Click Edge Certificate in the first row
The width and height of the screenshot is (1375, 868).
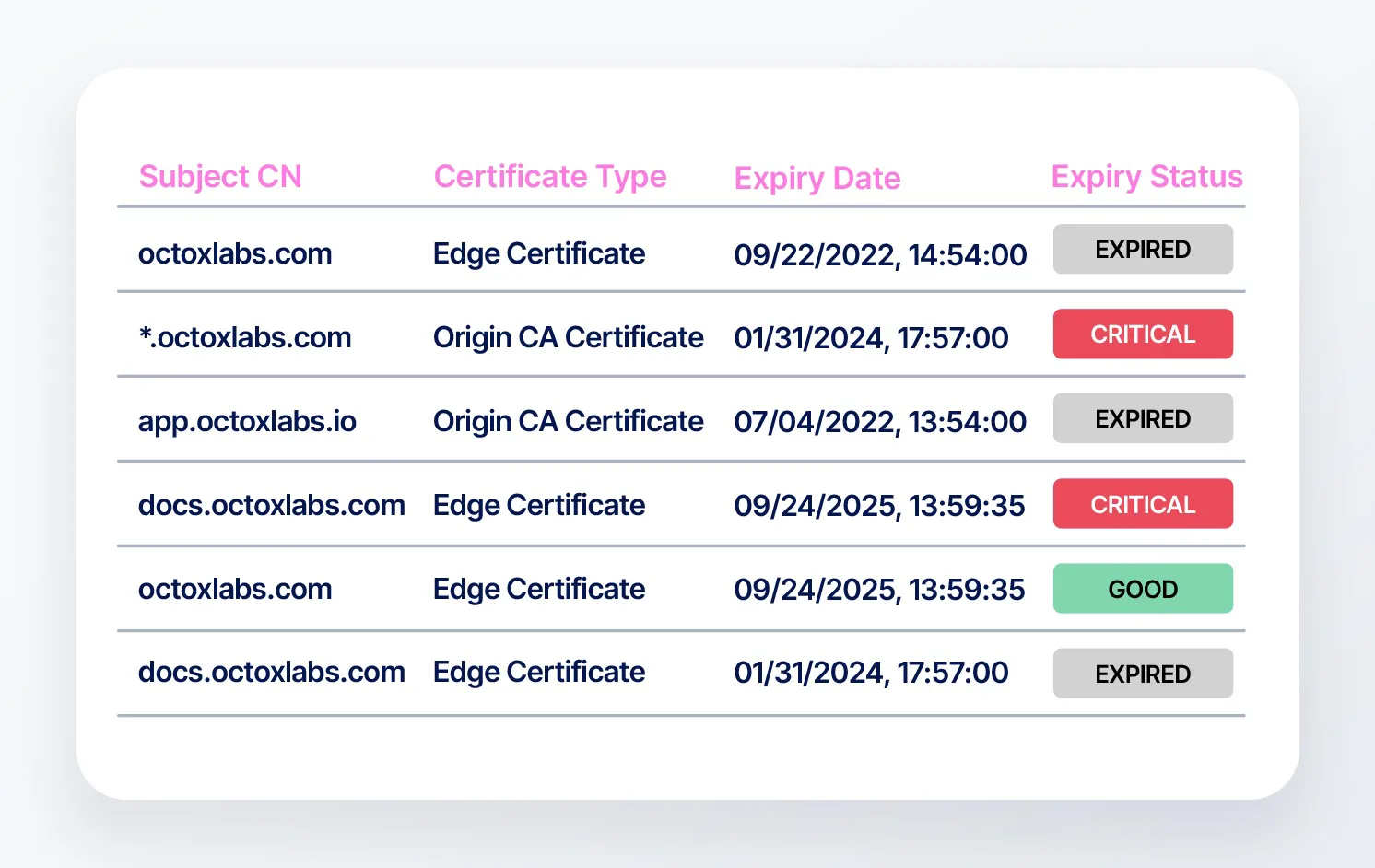(x=539, y=253)
